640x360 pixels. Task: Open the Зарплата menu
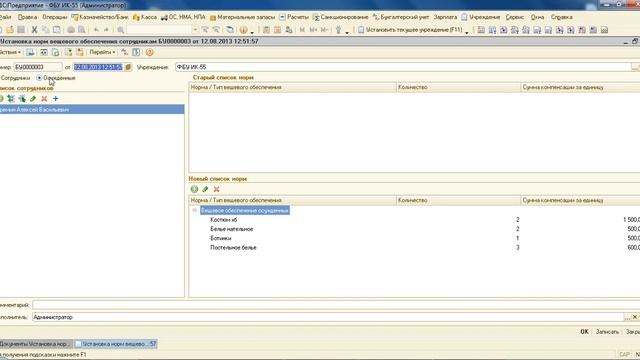point(445,17)
